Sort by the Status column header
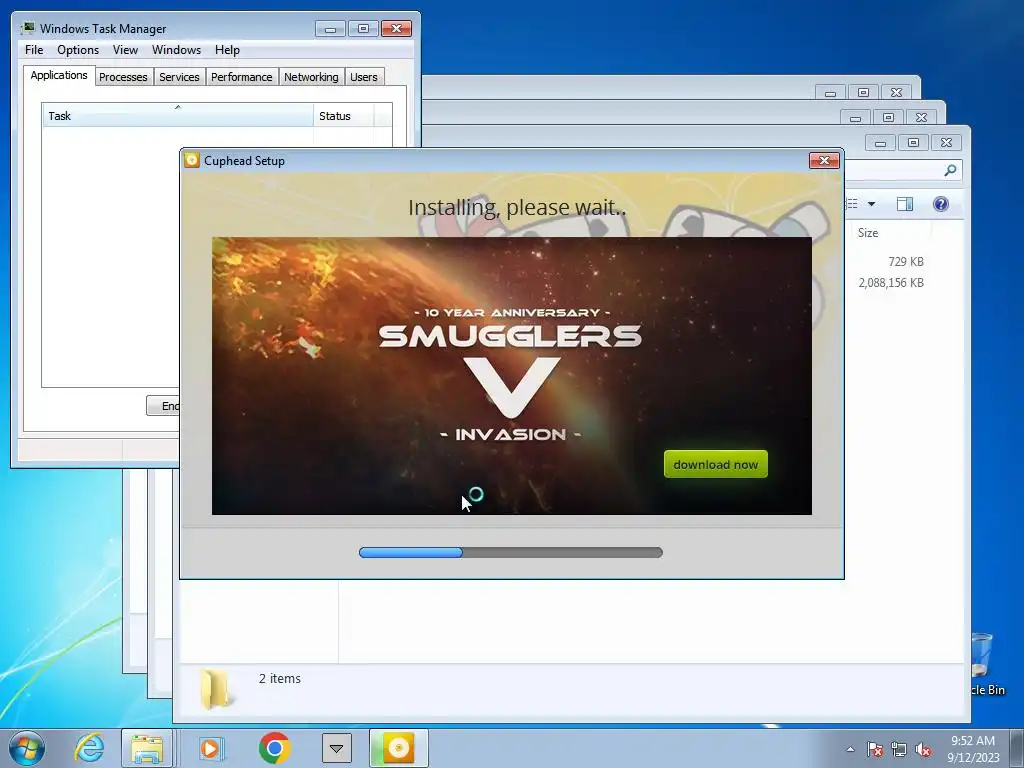 344,116
